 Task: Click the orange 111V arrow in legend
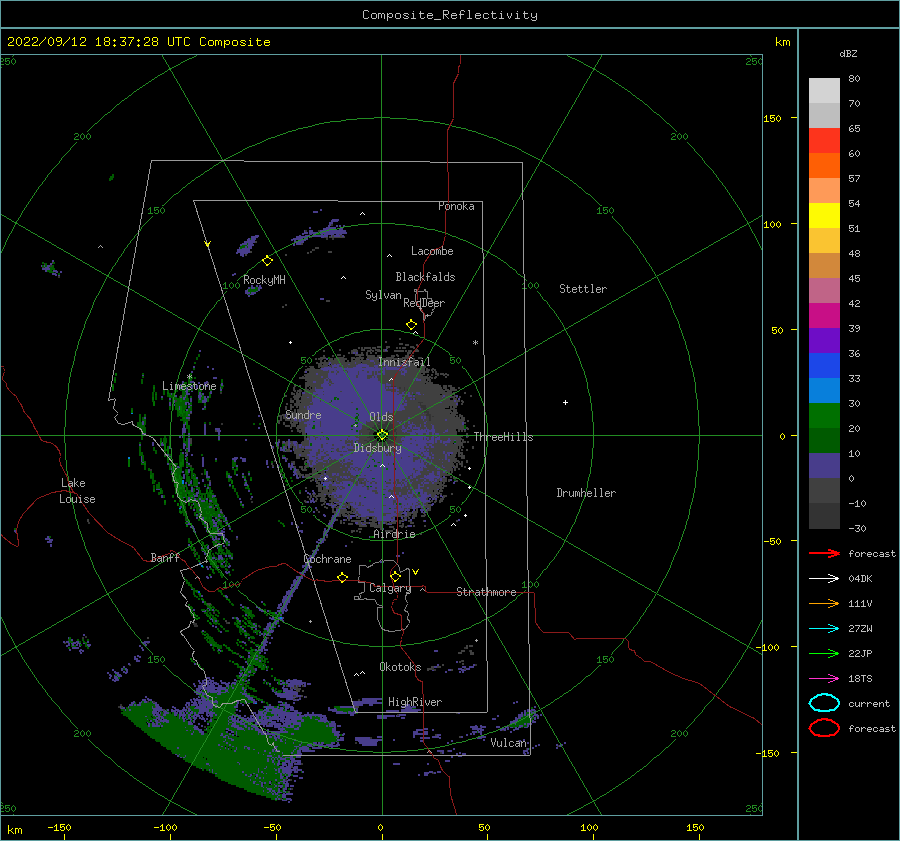coord(824,603)
